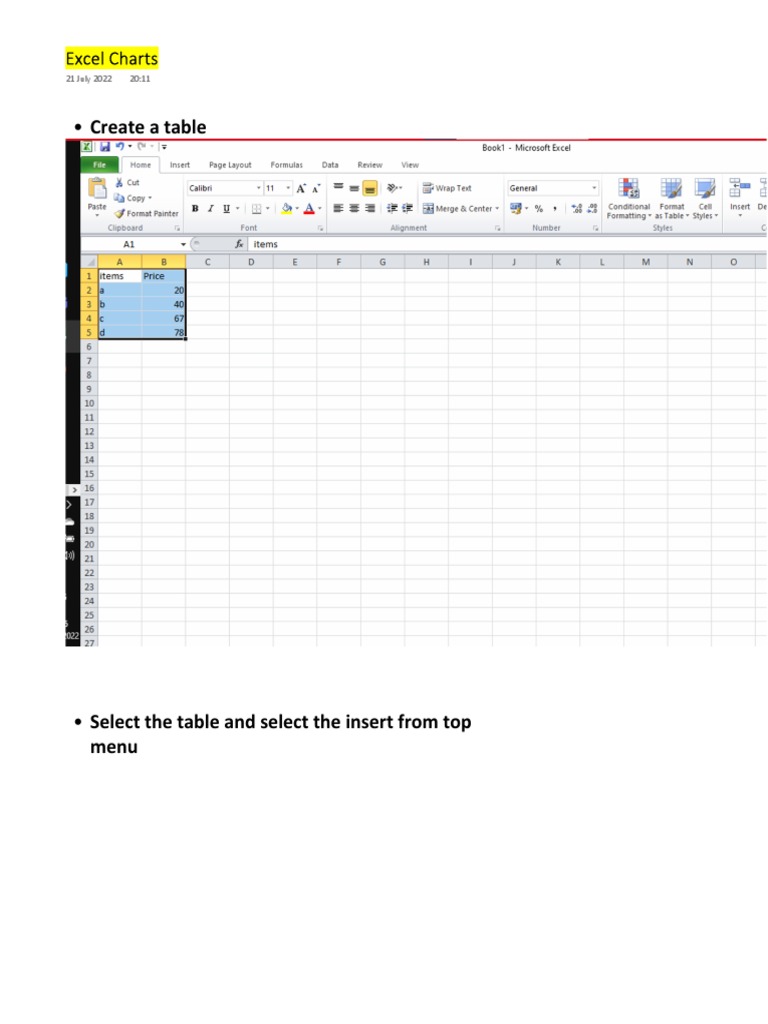Click cell with value 78
The width and height of the screenshot is (768, 1024).
point(163,332)
